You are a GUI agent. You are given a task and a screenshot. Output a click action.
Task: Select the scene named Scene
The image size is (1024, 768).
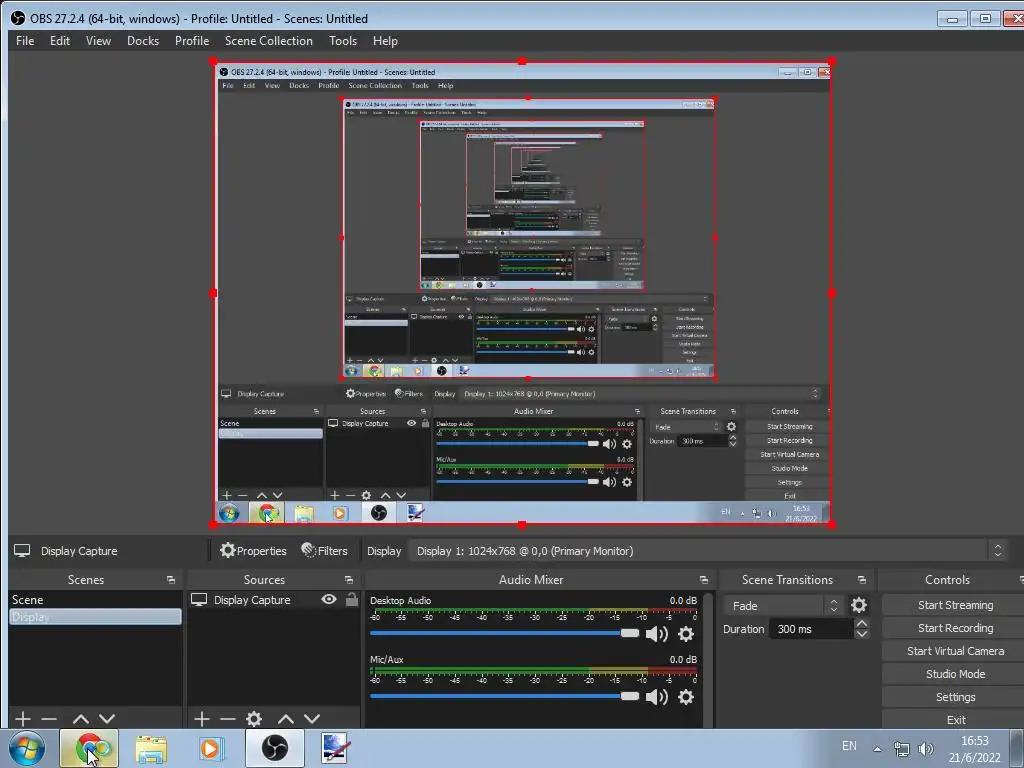pyautogui.click(x=95, y=600)
